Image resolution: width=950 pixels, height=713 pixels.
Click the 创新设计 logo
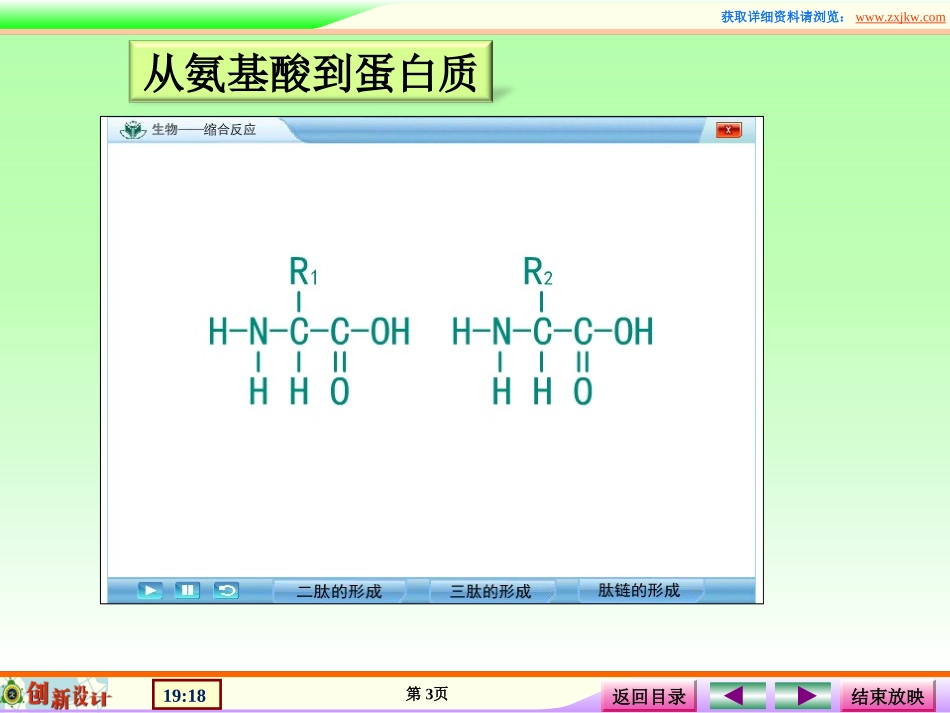[56, 694]
